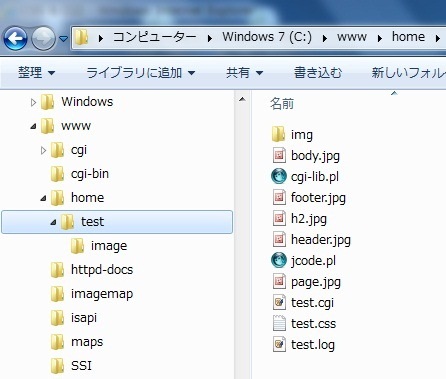Click the file name text test.css
446x379 pixels.
point(313,324)
